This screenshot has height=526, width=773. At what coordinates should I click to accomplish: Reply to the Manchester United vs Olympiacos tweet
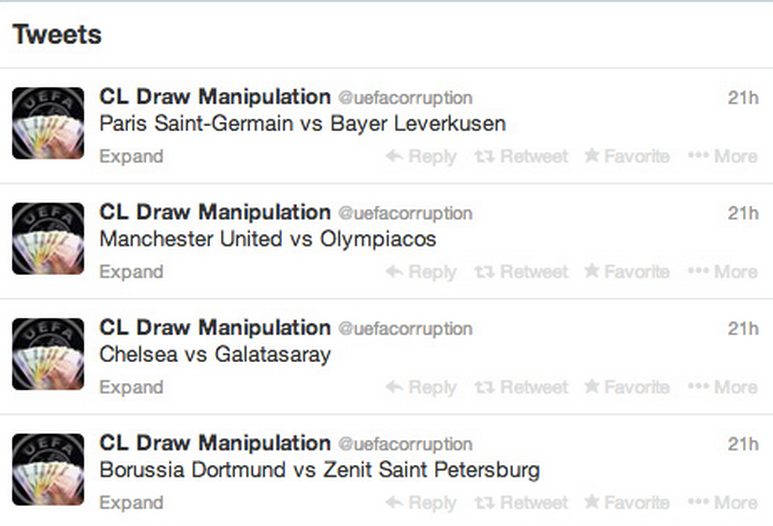coord(421,272)
